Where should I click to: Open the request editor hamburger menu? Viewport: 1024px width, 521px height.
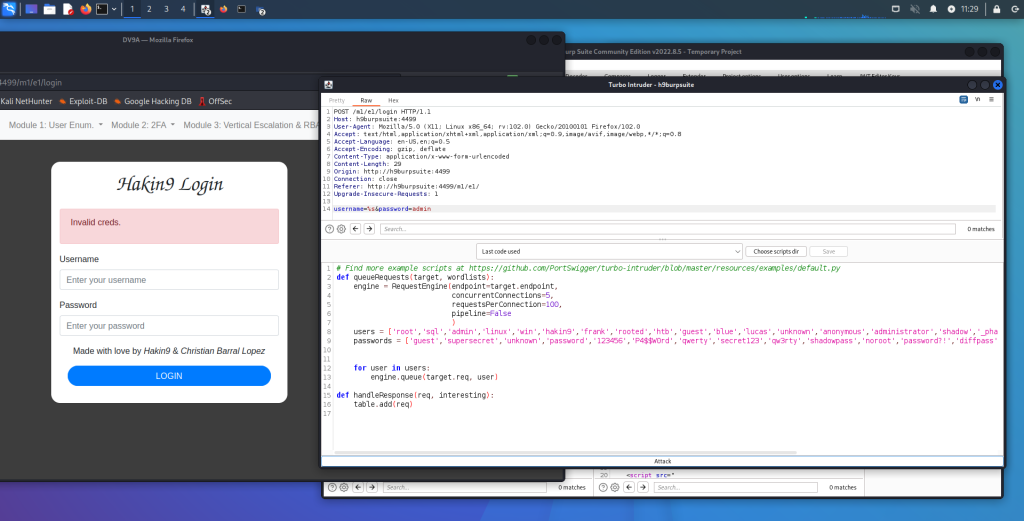click(991, 99)
